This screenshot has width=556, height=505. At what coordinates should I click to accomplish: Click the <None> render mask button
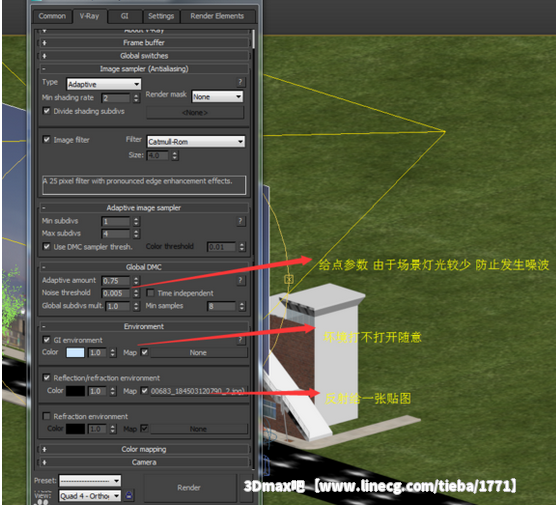[x=195, y=113]
